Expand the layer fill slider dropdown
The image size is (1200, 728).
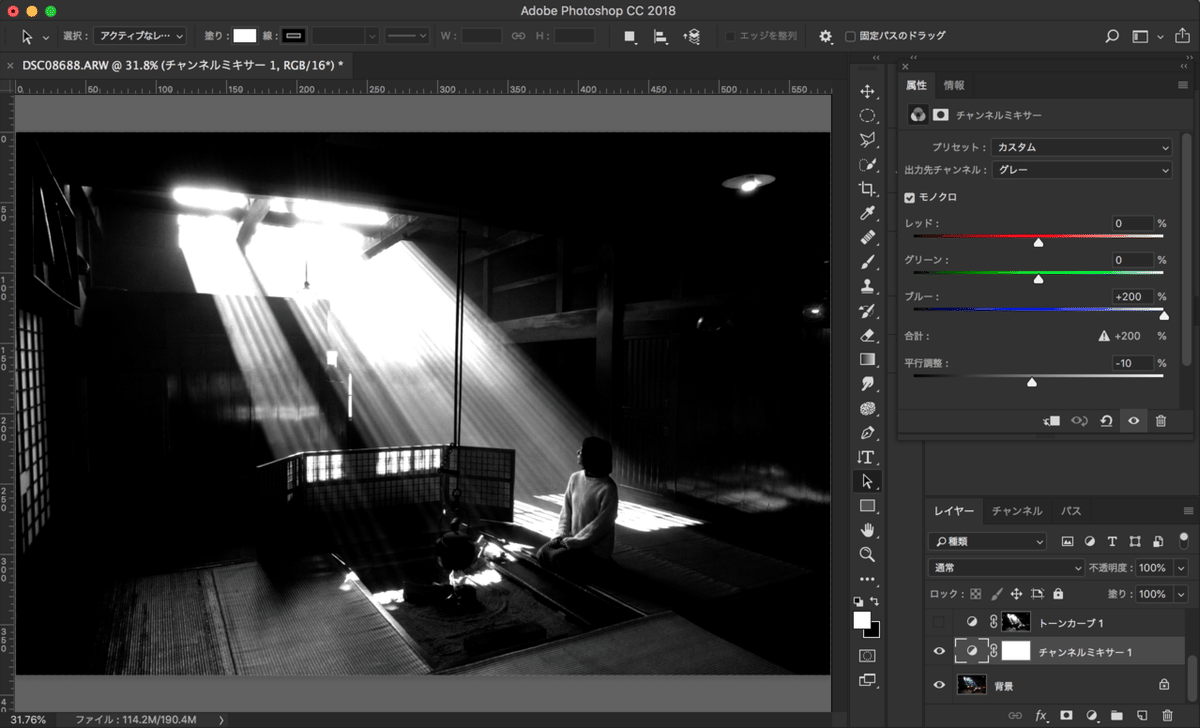click(x=1180, y=594)
